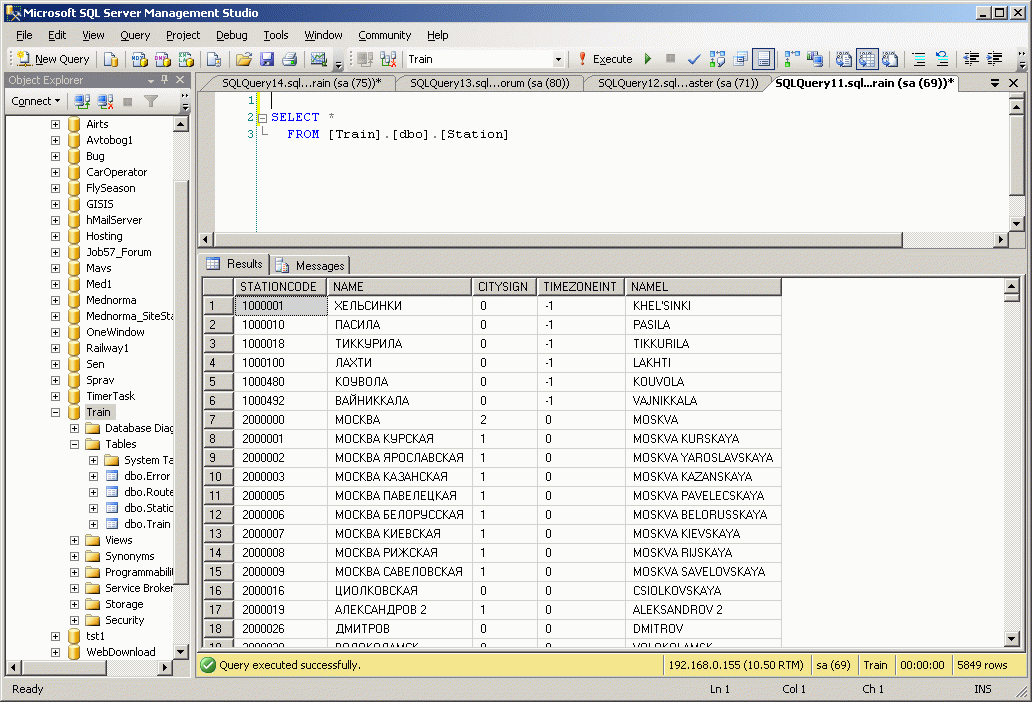Start debugging with the green arrow
This screenshot has height=702, width=1032.
point(648,59)
